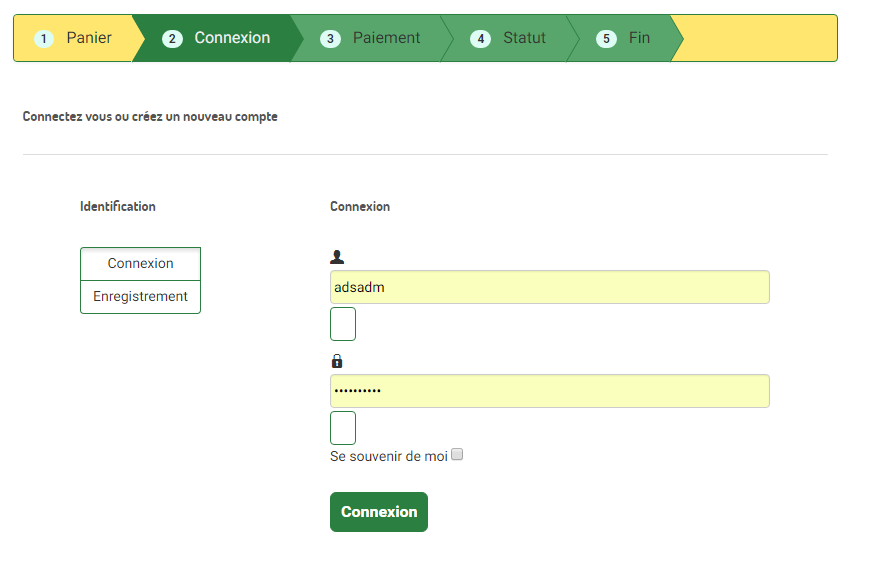This screenshot has height=568, width=872.
Task: Click the small empty box below username
Action: [343, 324]
